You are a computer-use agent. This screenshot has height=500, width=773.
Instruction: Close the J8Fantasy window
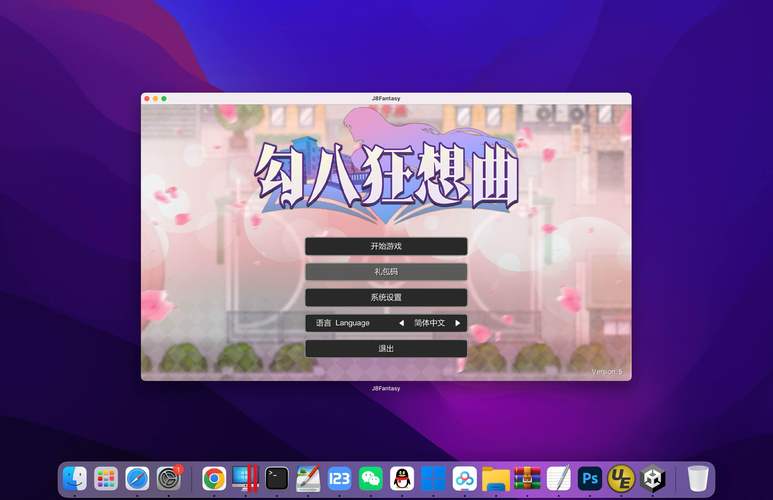147,99
